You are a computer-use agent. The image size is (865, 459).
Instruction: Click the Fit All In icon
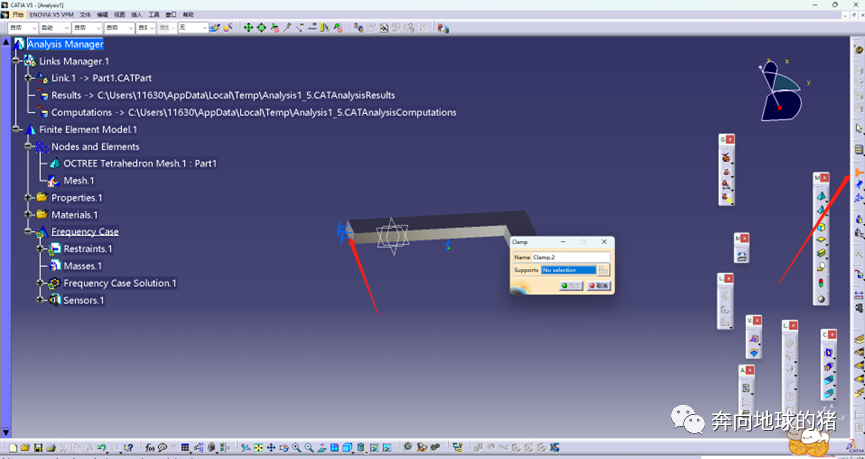click(x=258, y=447)
